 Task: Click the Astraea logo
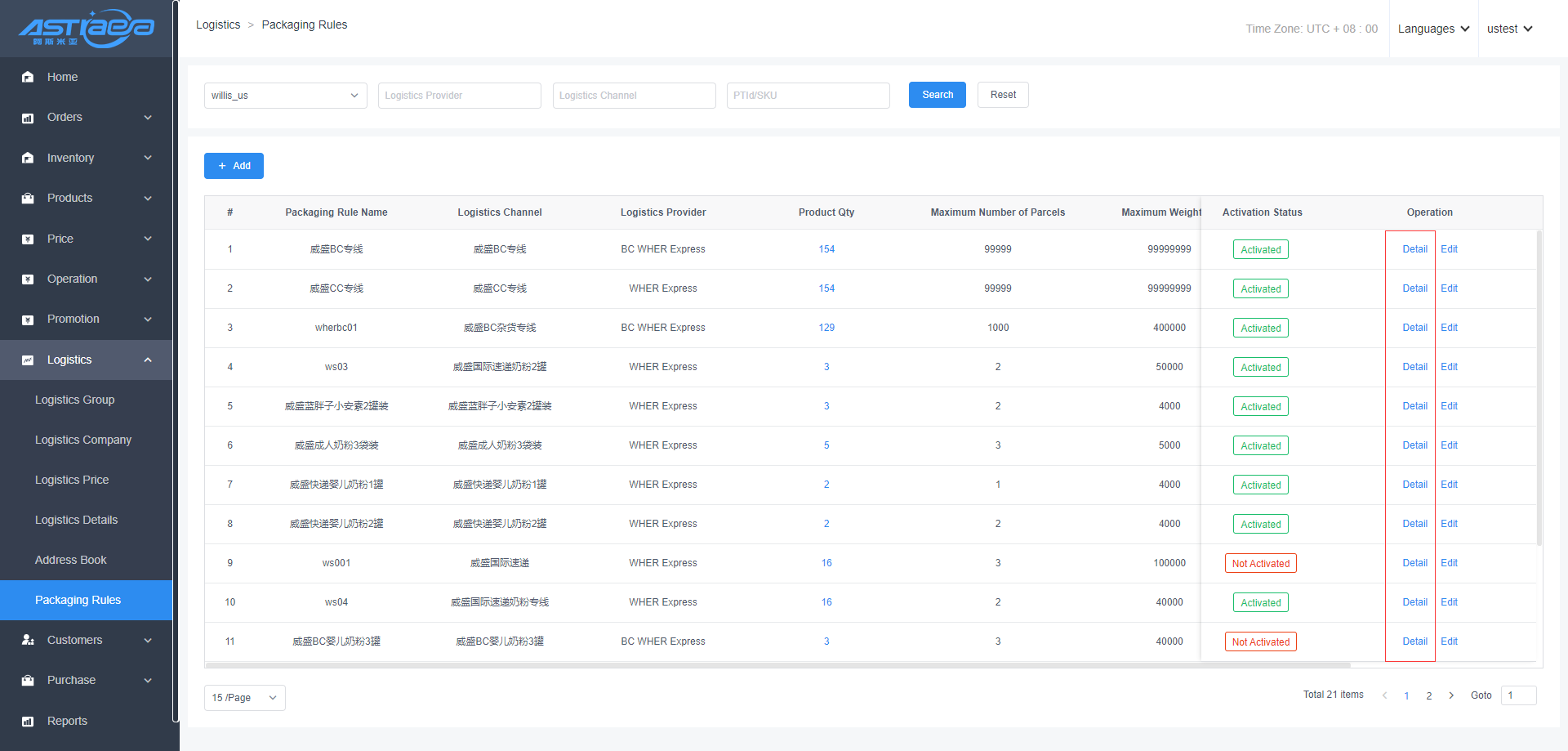86,29
